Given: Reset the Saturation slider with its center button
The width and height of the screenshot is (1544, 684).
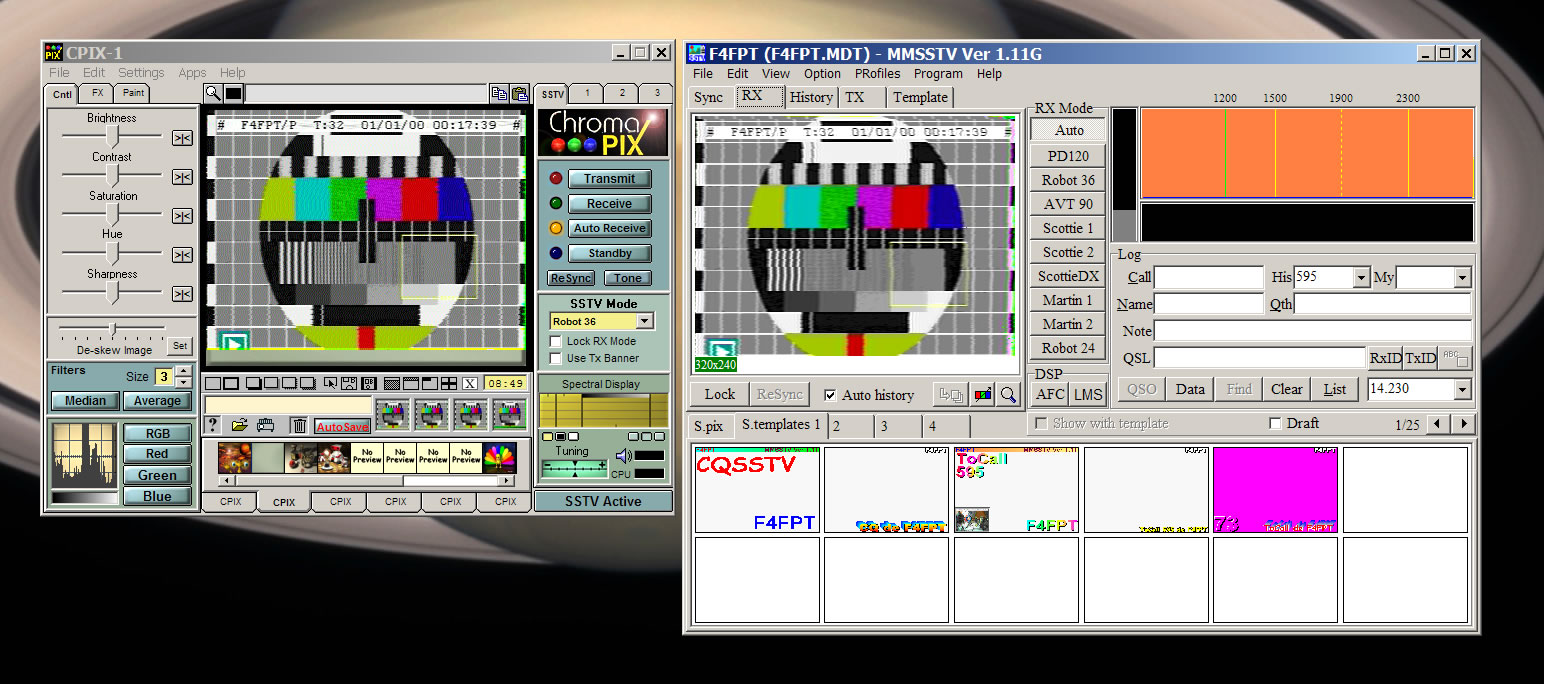Looking at the screenshot, I should tap(182, 216).
